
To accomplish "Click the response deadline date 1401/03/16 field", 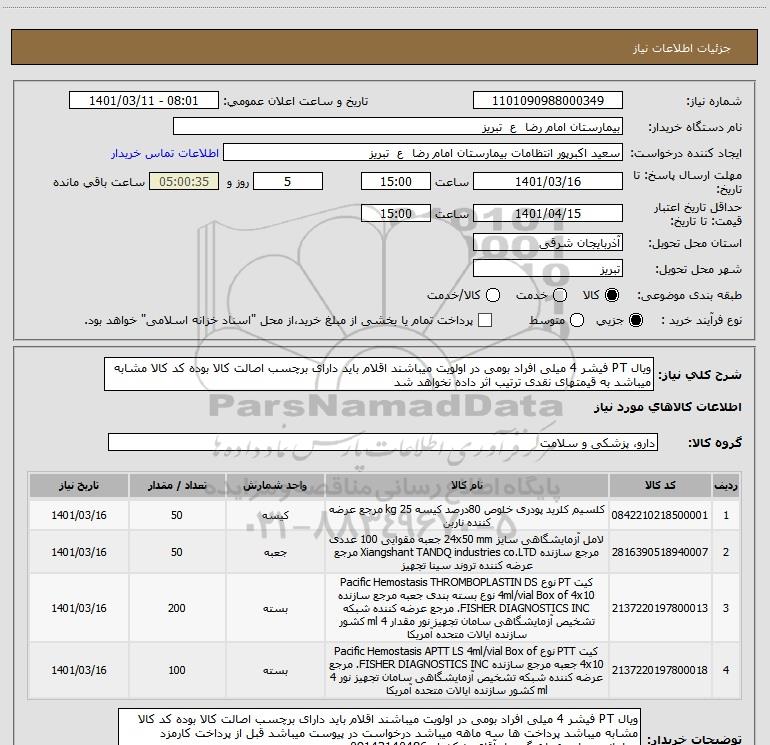I will tap(548, 181).
